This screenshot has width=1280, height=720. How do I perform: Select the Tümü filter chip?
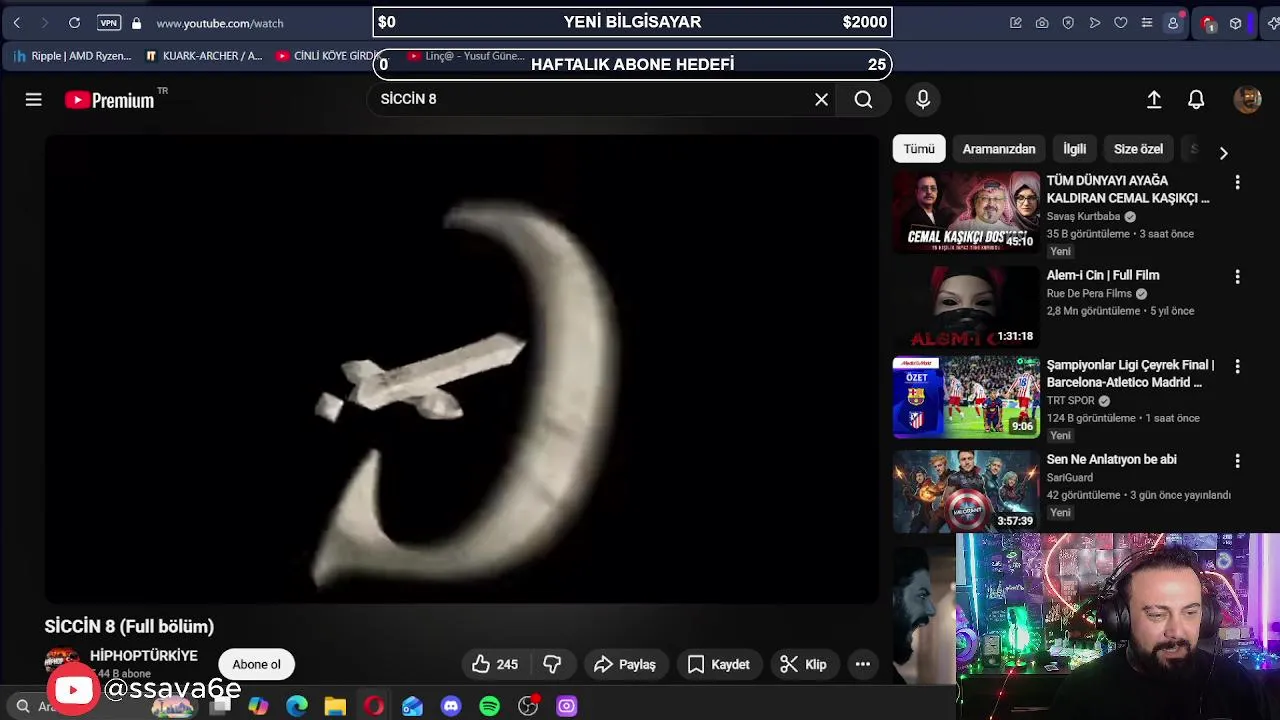click(x=919, y=149)
